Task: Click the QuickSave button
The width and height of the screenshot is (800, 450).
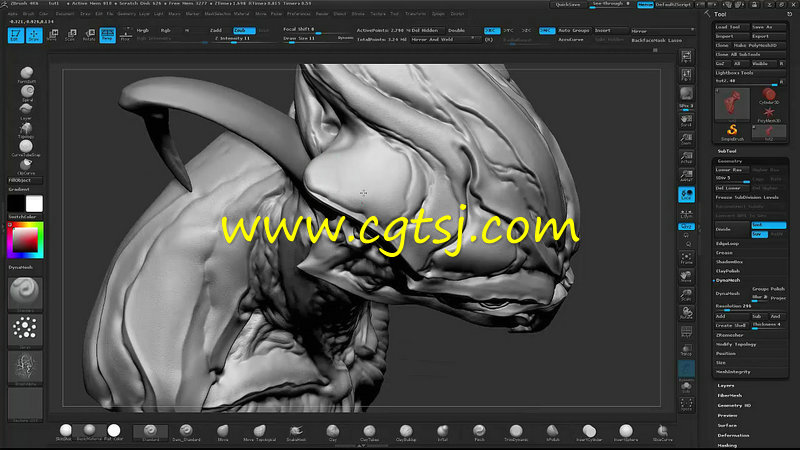Action: click(x=567, y=5)
